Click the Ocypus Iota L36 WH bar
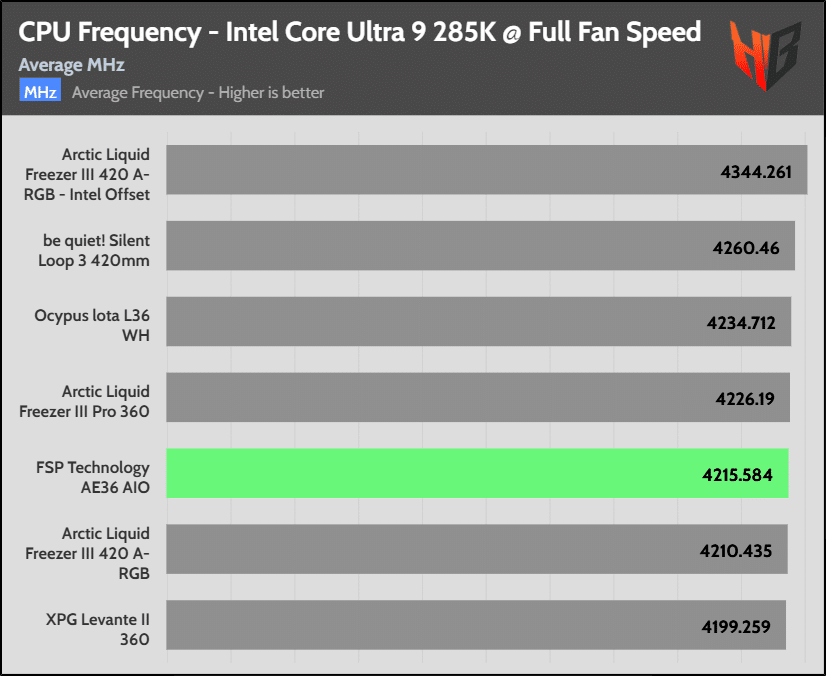Screen dimensions: 826x676 coord(479,321)
